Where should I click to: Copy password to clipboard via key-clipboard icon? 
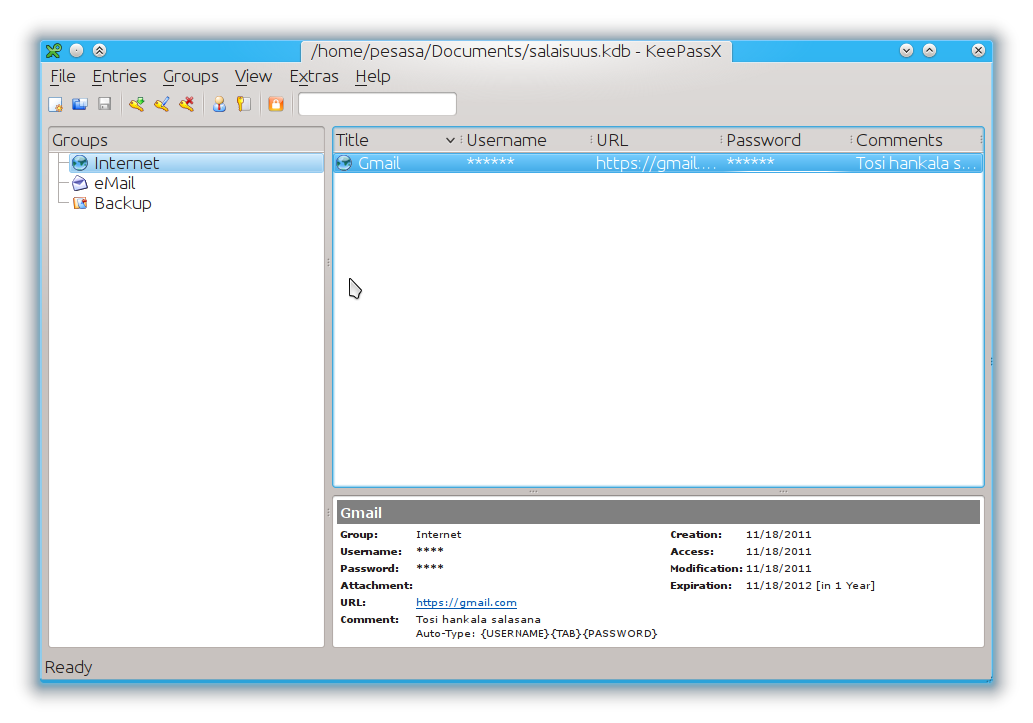(x=244, y=104)
